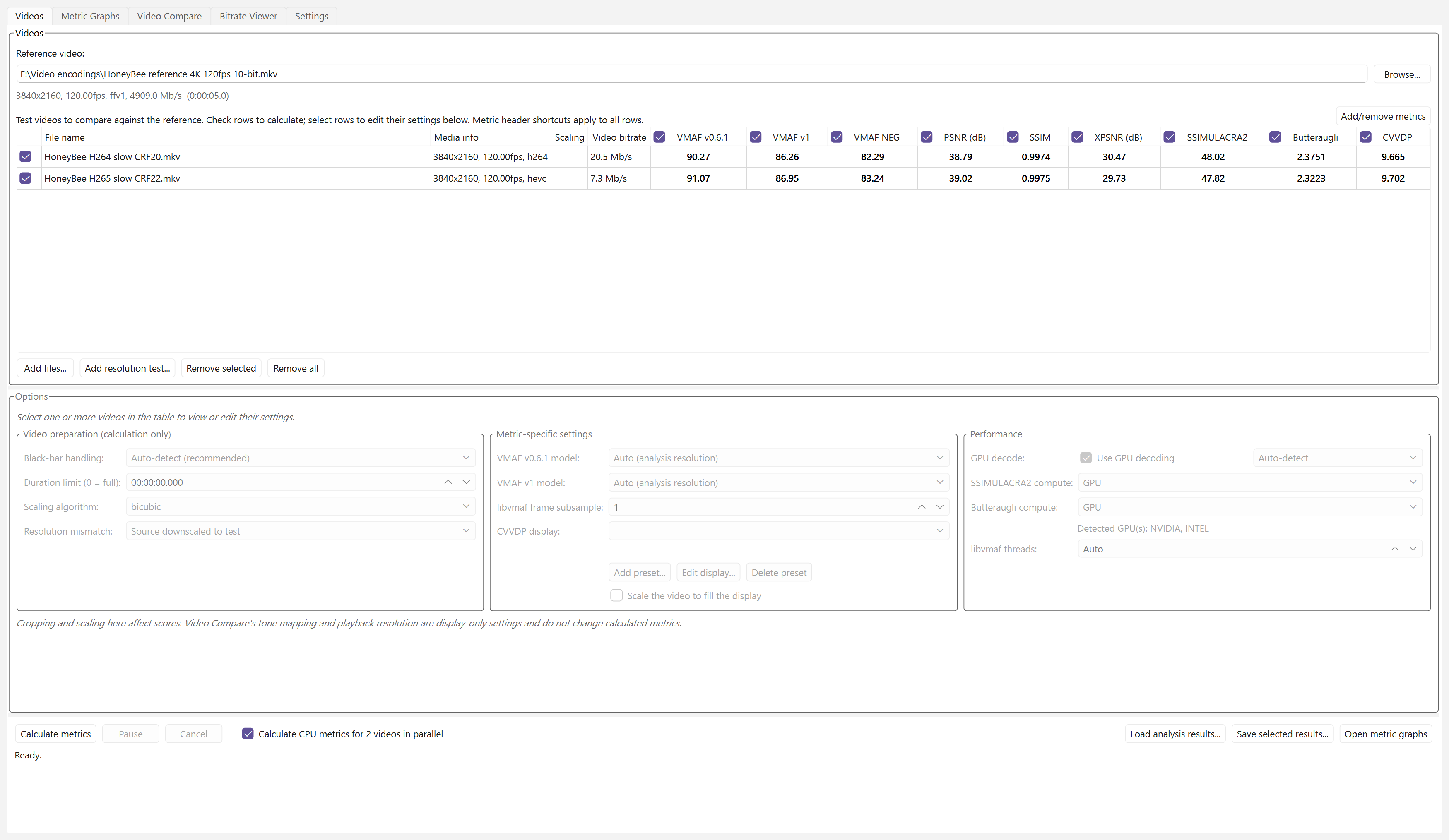The height and width of the screenshot is (840, 1449).
Task: Toggle the Butteraugli metric header checkbox
Action: pos(1276,137)
